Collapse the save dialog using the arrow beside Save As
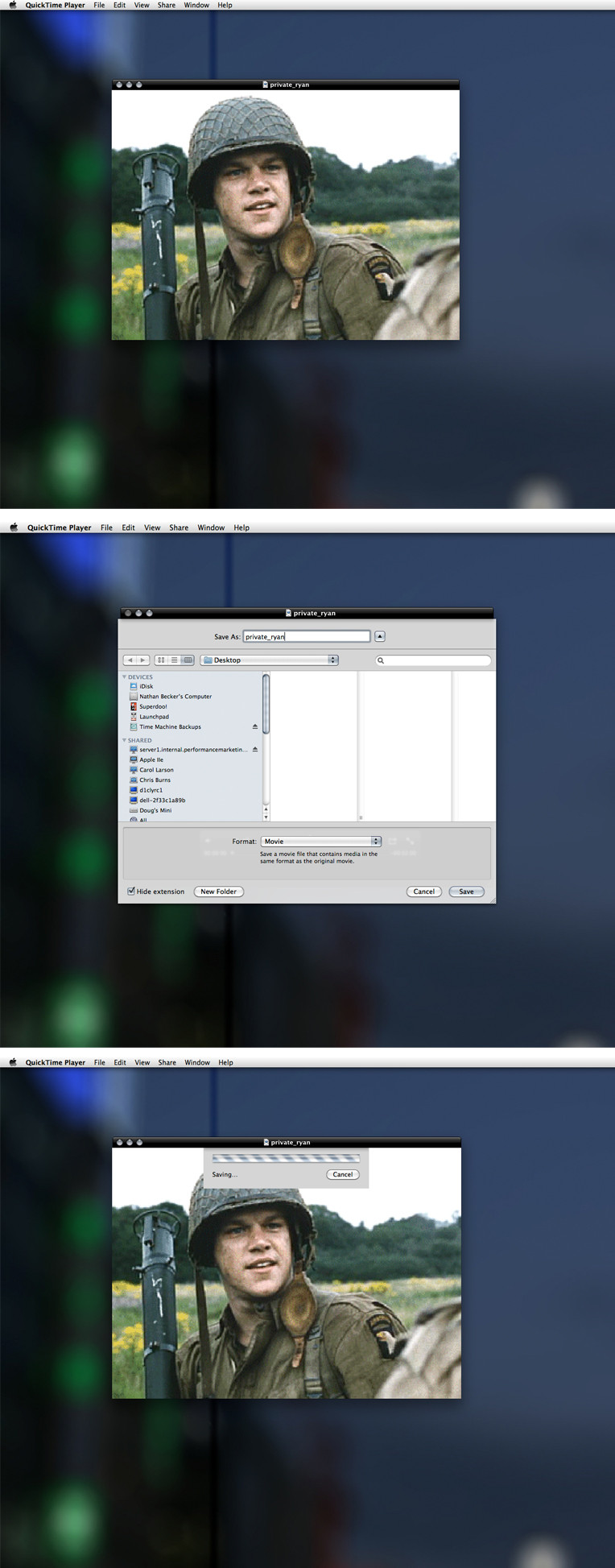Image resolution: width=615 pixels, height=1568 pixels. (x=380, y=636)
